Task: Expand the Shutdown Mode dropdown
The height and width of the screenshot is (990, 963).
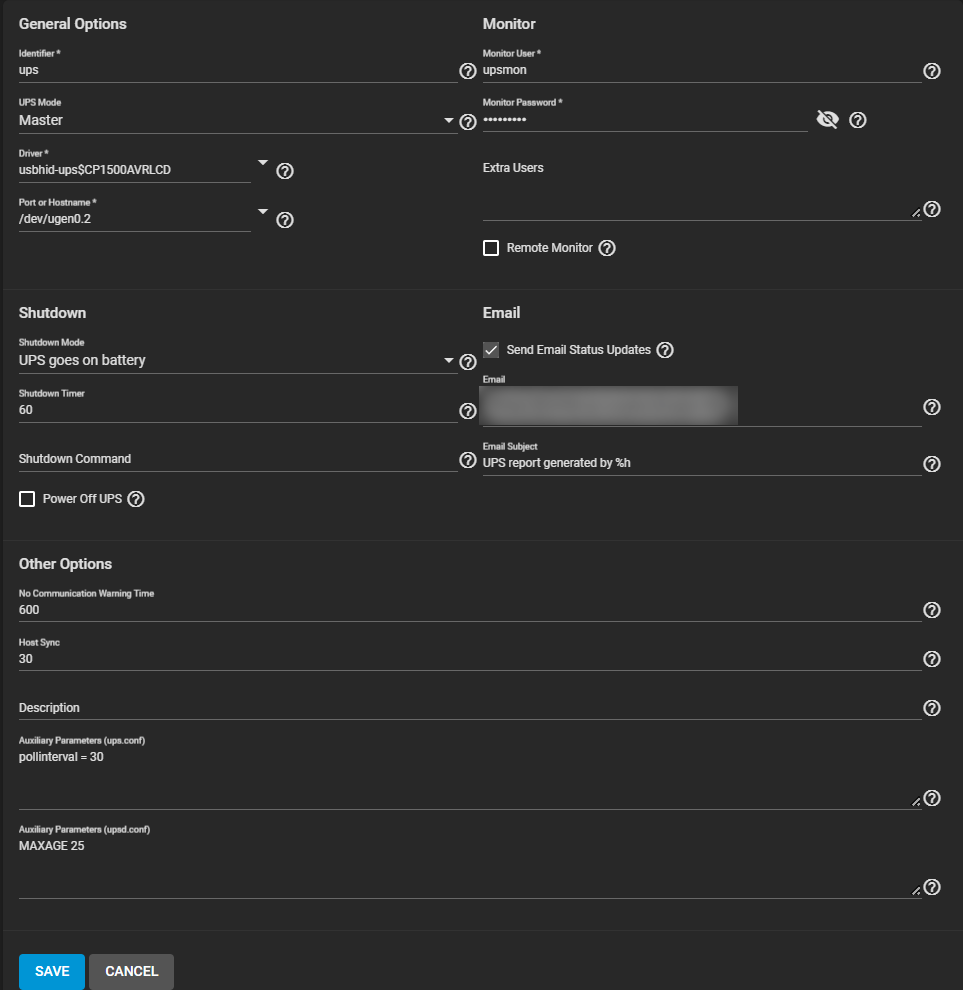Action: [x=450, y=361]
